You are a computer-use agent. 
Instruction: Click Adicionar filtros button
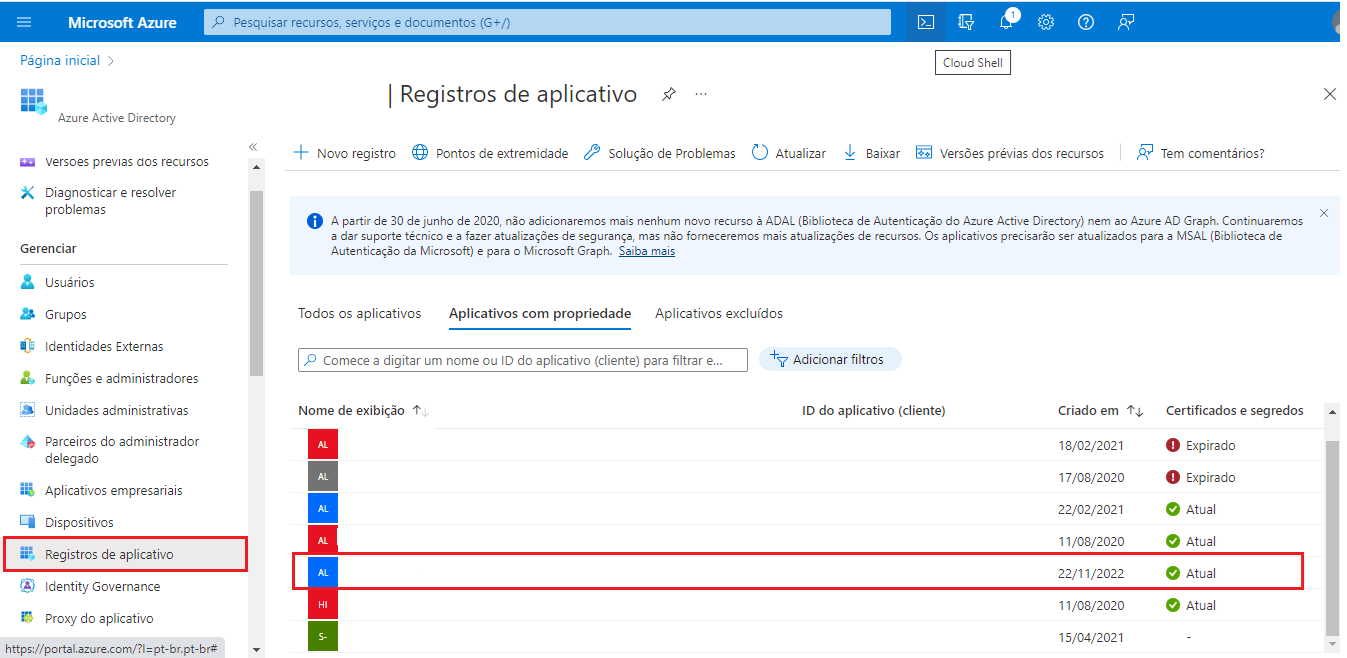coord(830,359)
